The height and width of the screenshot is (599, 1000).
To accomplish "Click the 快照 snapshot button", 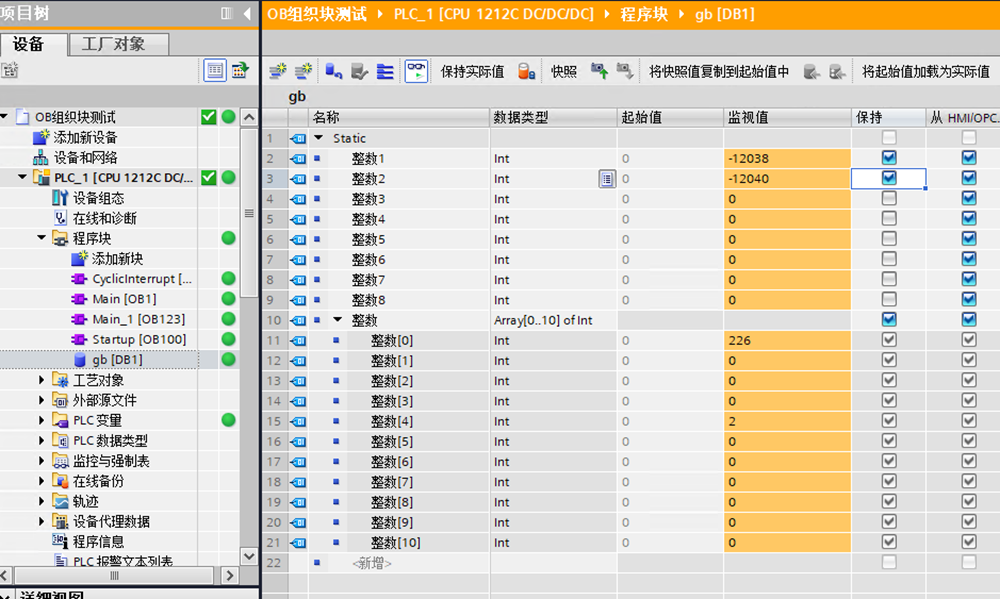I will coord(564,71).
